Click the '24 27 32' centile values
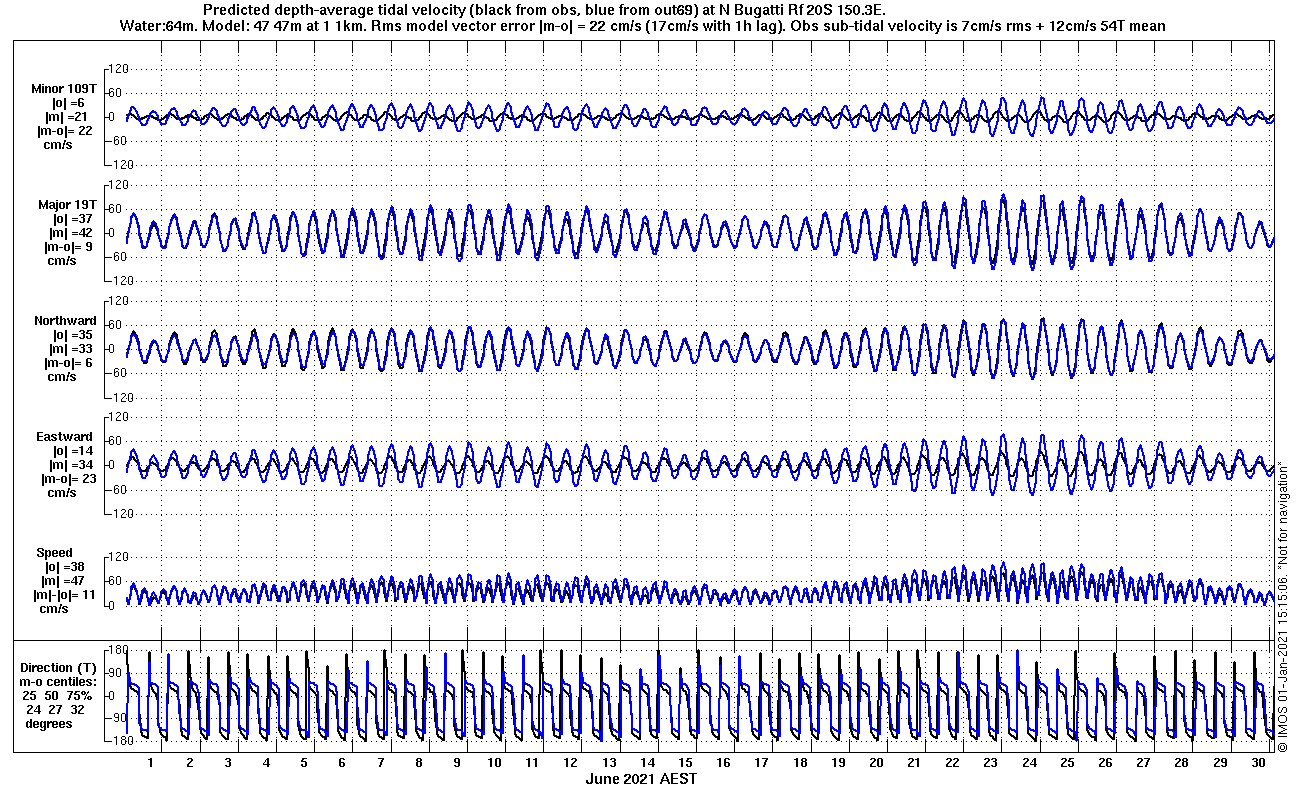This screenshot has width=1300, height=800. coord(56,709)
